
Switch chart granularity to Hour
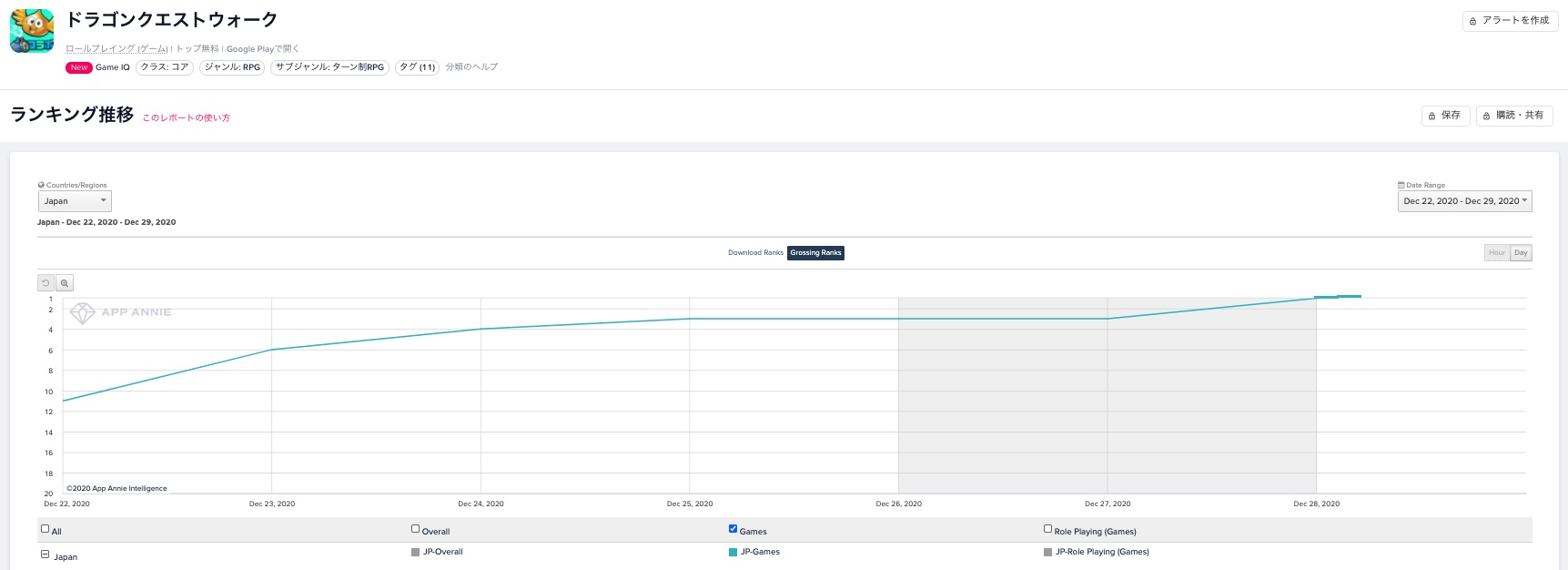click(1496, 253)
